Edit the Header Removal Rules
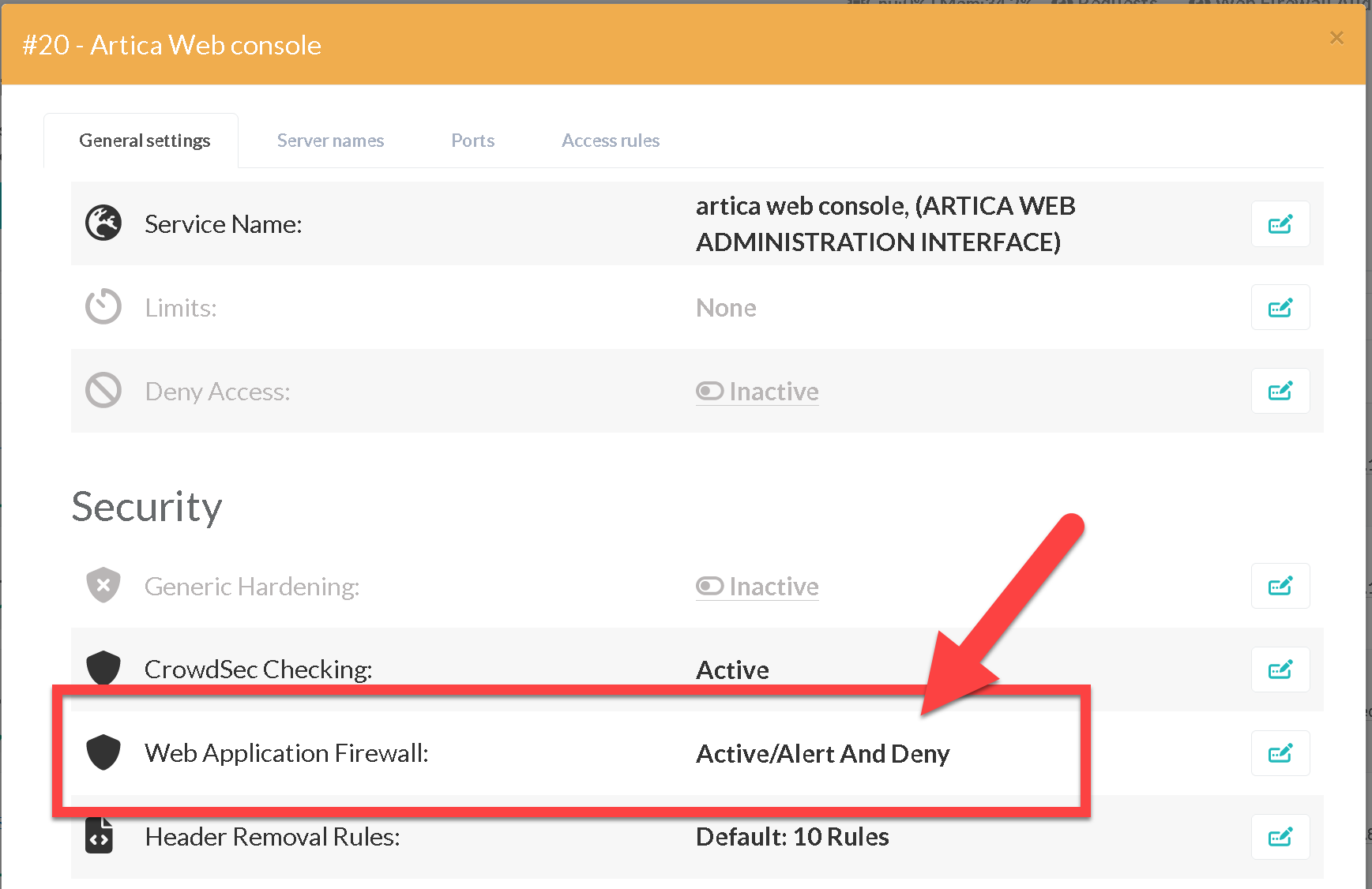The width and height of the screenshot is (1372, 889). click(x=1280, y=837)
